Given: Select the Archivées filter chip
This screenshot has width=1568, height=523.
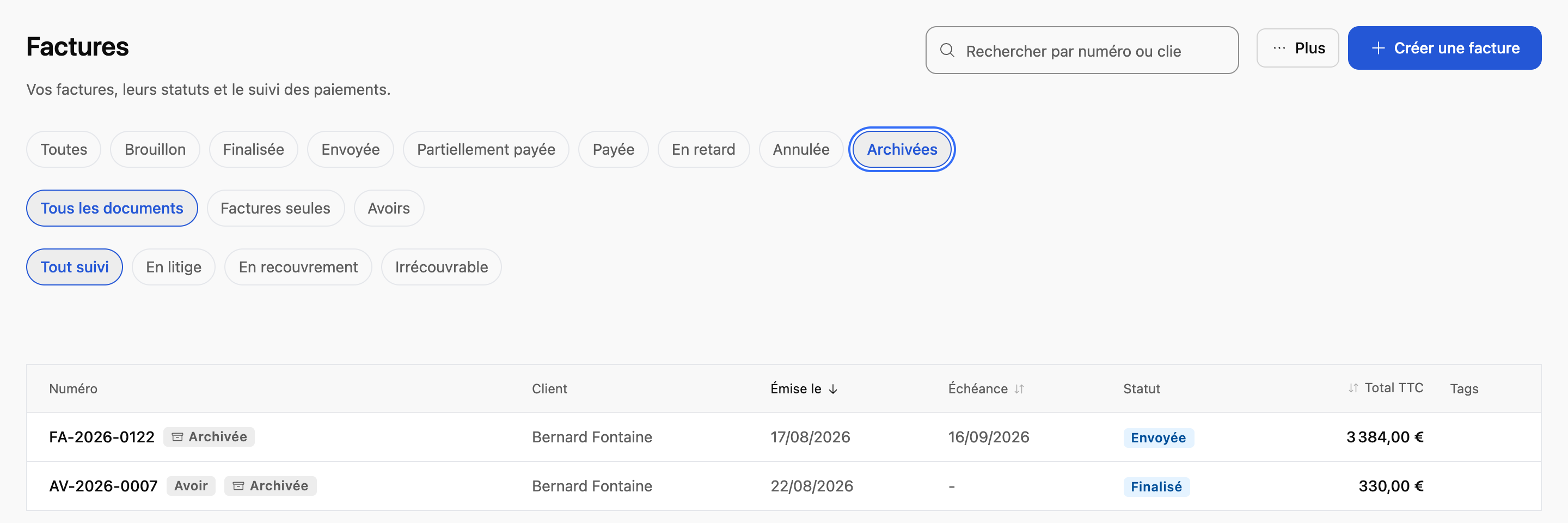Looking at the screenshot, I should coord(902,149).
